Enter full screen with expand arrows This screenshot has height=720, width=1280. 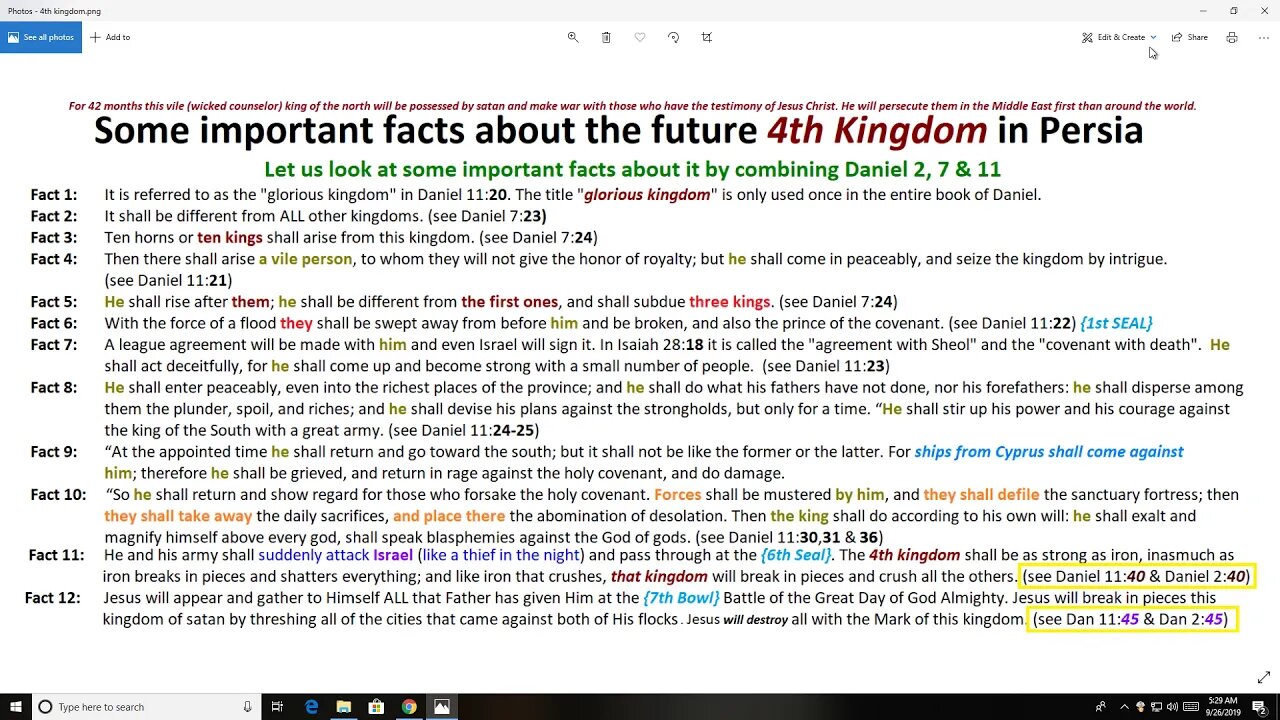coord(1265,677)
